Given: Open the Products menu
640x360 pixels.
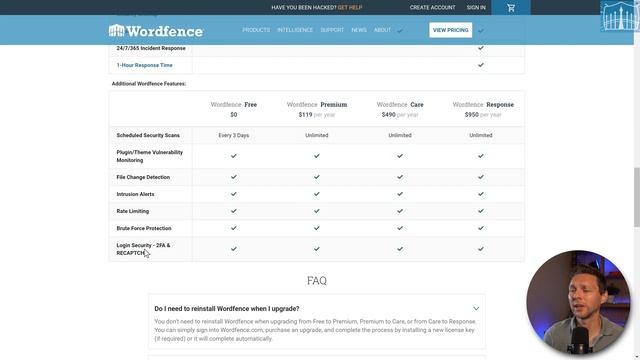Looking at the screenshot, I should pyautogui.click(x=256, y=30).
